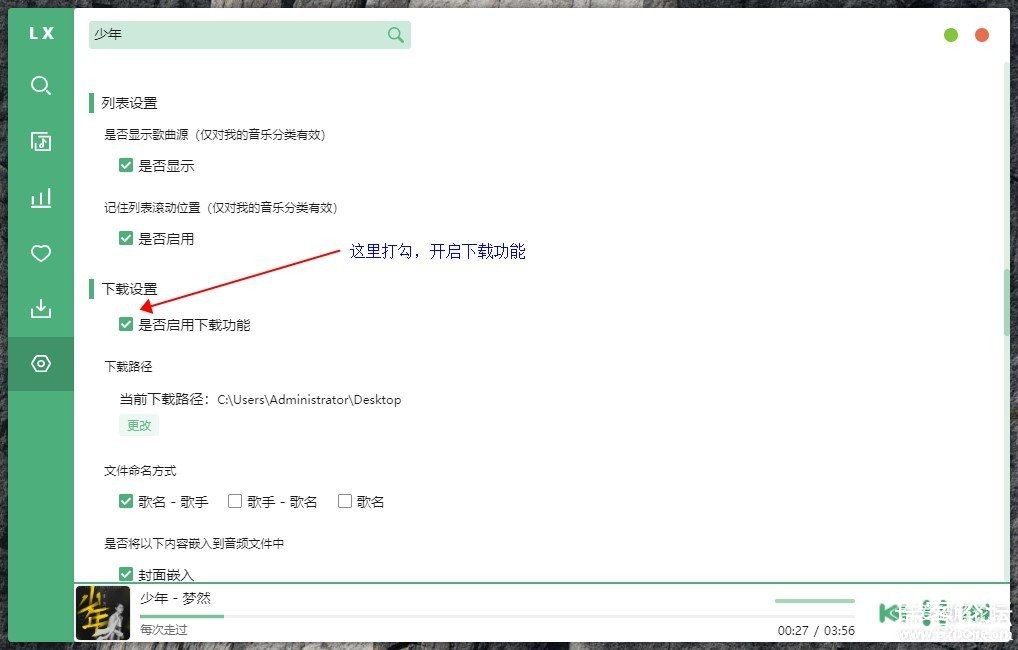This screenshot has width=1018, height=650.
Task: Click the magnifier icon in the search box
Action: (x=396, y=35)
